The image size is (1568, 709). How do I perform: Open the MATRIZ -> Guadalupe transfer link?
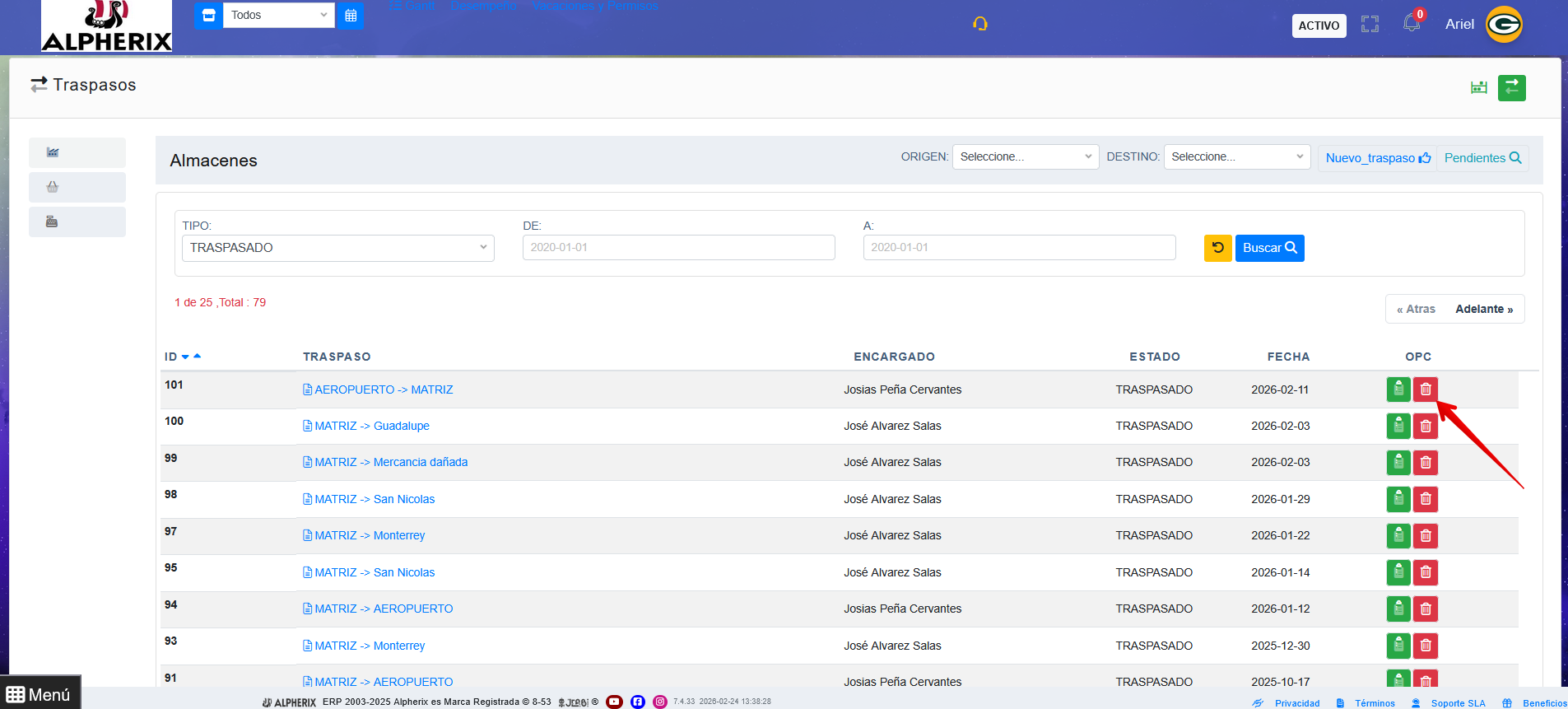click(x=371, y=426)
